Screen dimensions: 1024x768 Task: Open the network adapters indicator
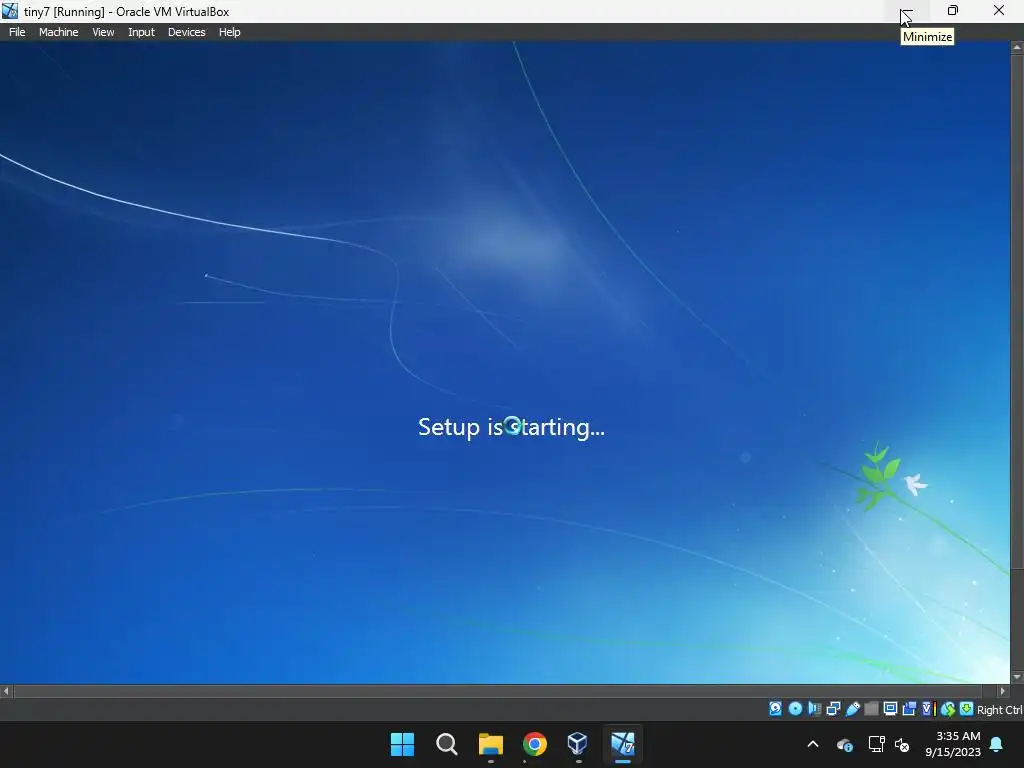pos(833,709)
